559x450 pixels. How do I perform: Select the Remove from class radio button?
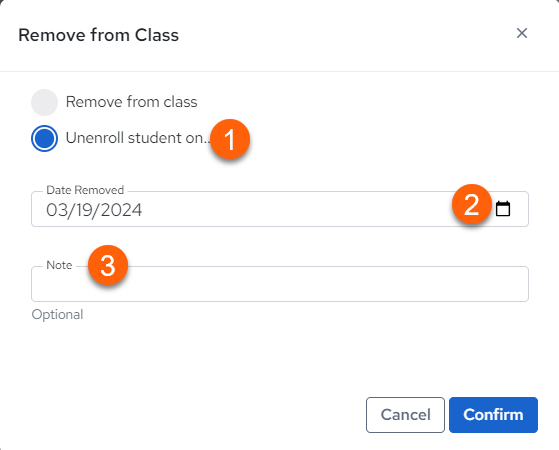click(45, 102)
